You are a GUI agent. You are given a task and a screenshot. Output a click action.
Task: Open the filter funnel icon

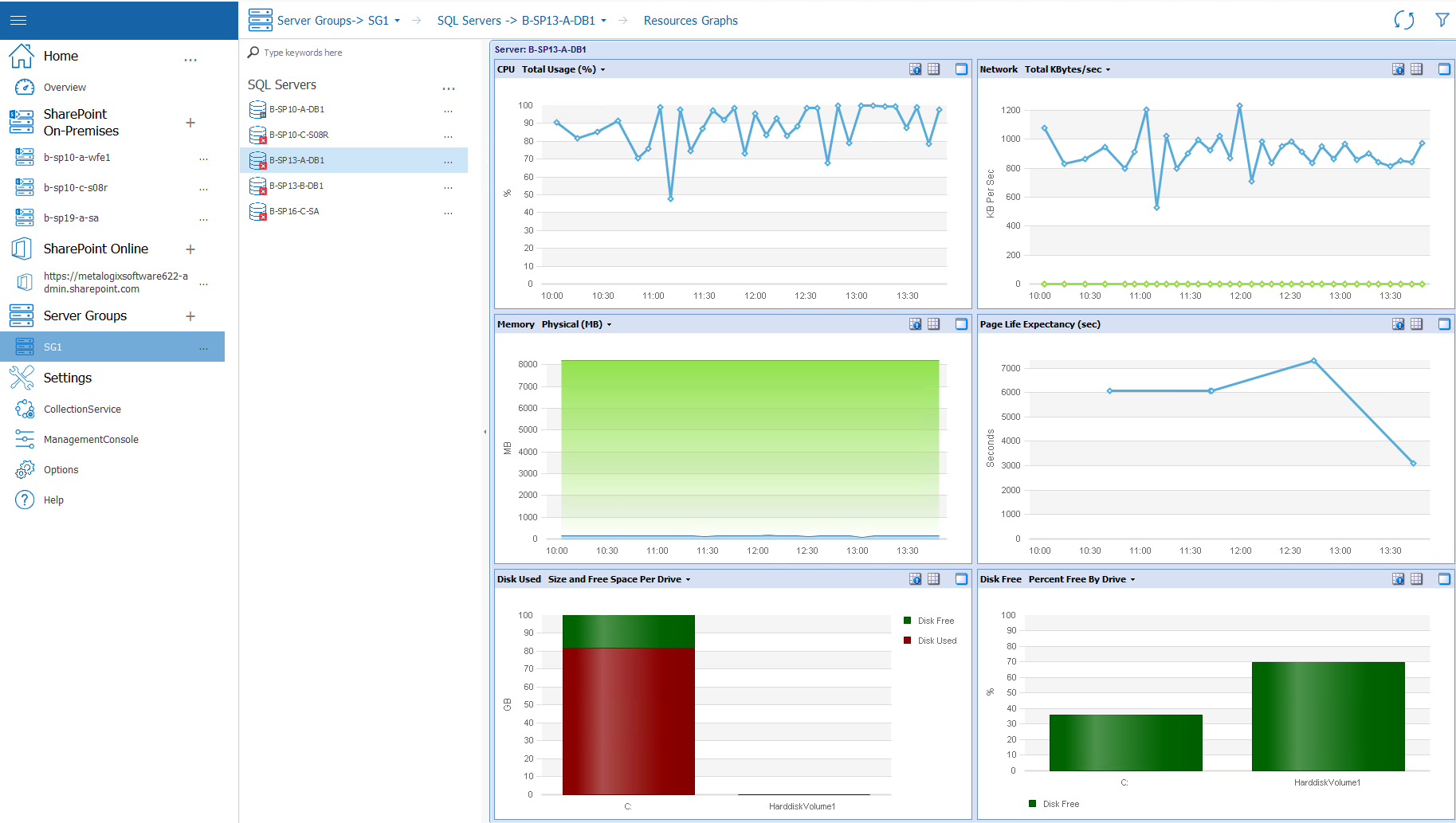click(1442, 20)
